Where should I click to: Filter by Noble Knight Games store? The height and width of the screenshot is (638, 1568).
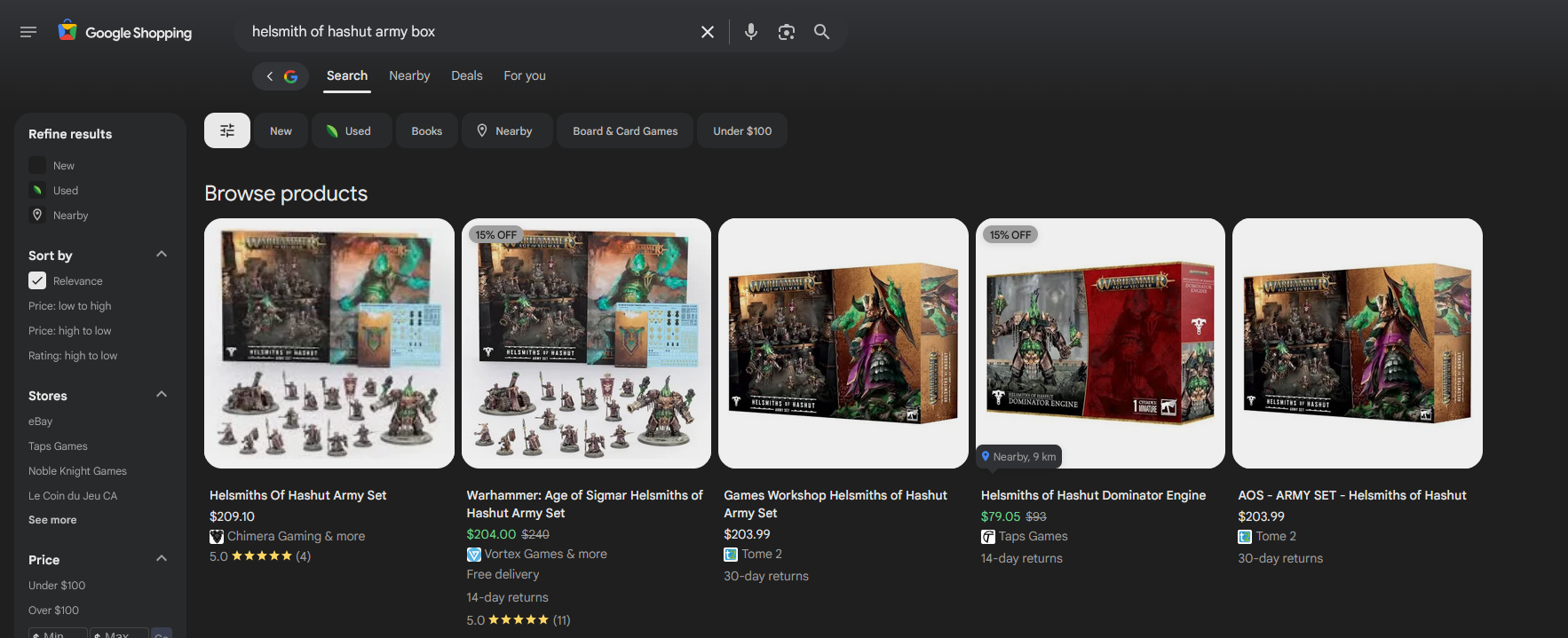[77, 470]
